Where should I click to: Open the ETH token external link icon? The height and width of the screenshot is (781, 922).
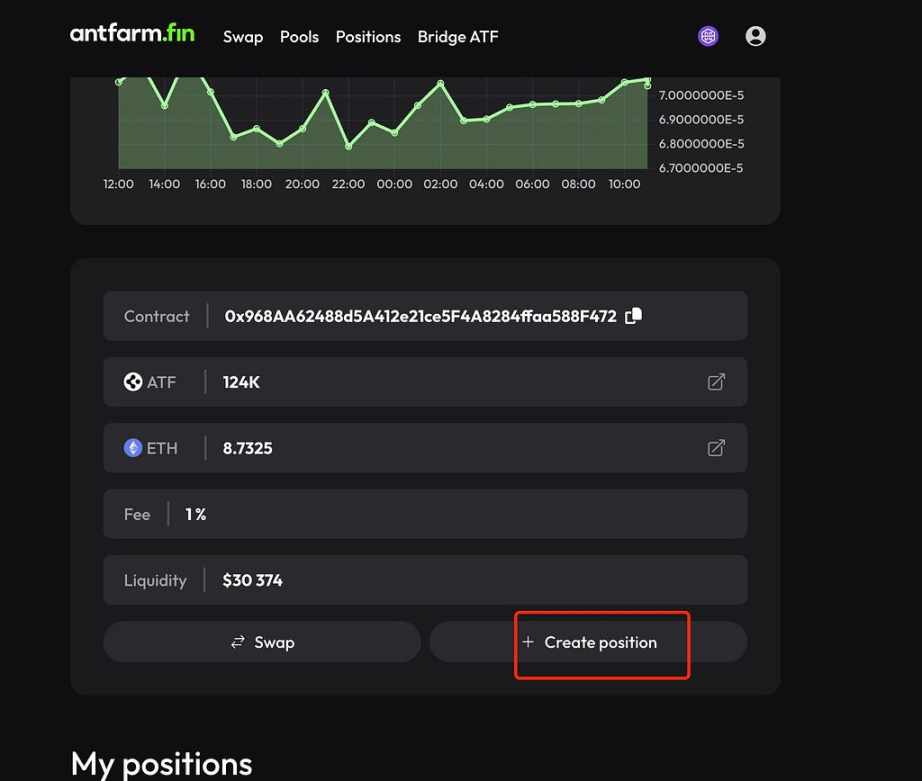tap(716, 448)
